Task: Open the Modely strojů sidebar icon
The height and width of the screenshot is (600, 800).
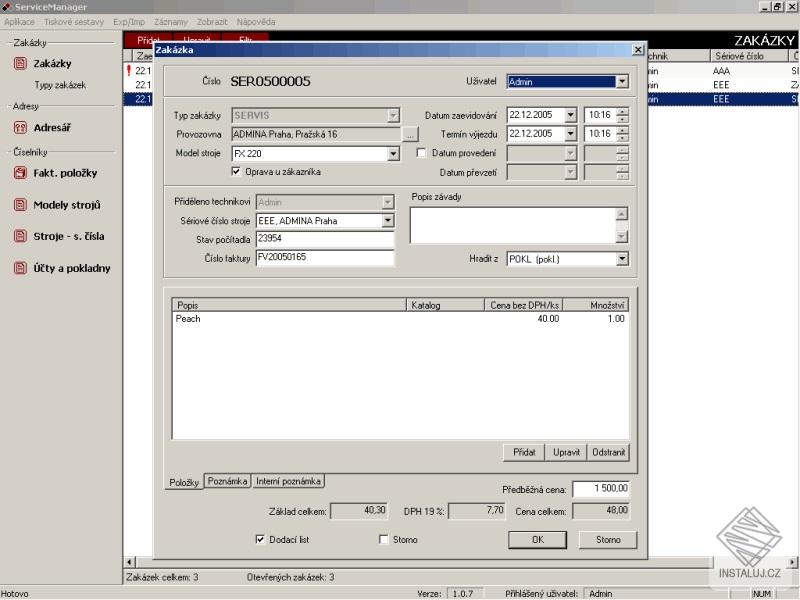Action: [20, 205]
